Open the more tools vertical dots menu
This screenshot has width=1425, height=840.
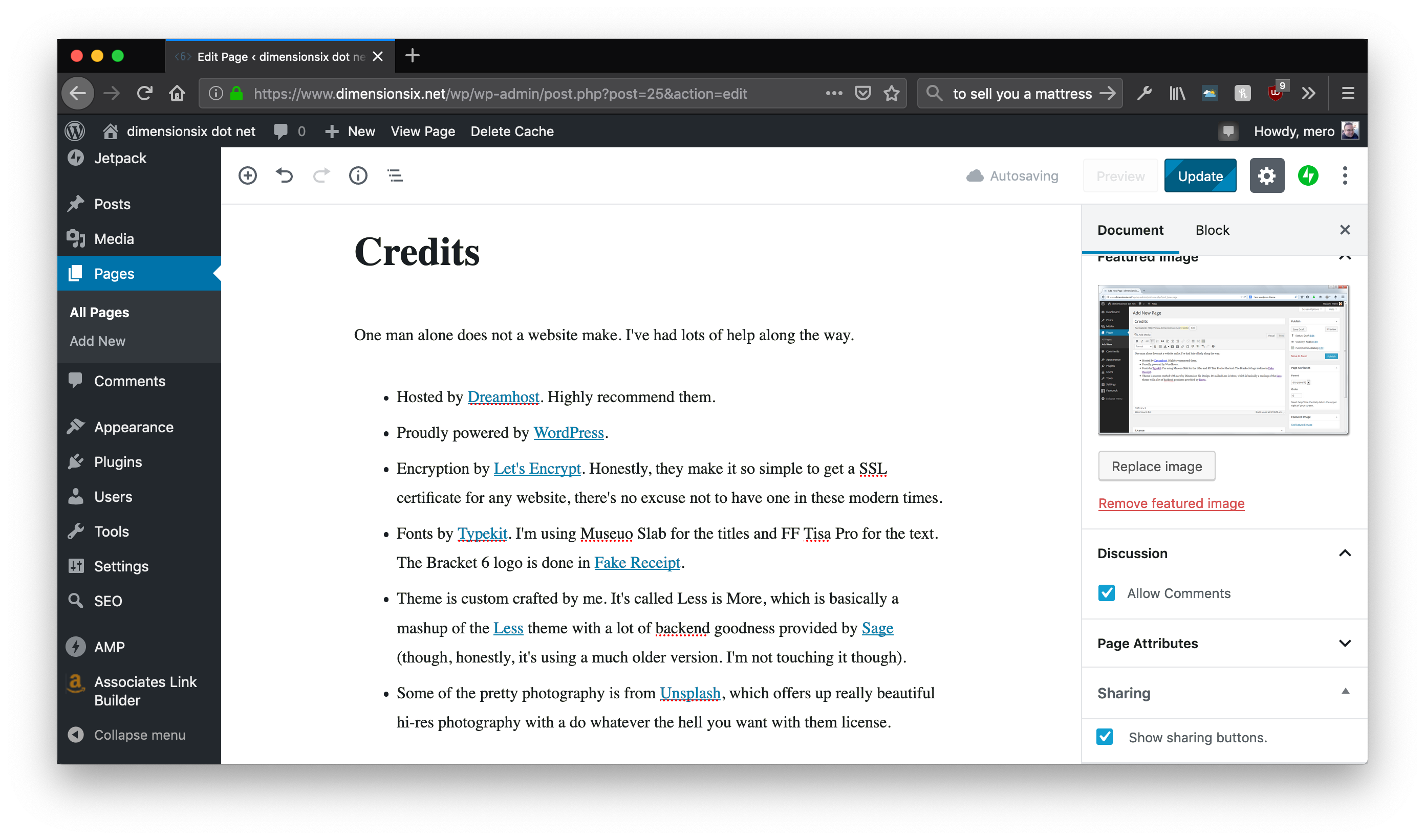[1345, 176]
